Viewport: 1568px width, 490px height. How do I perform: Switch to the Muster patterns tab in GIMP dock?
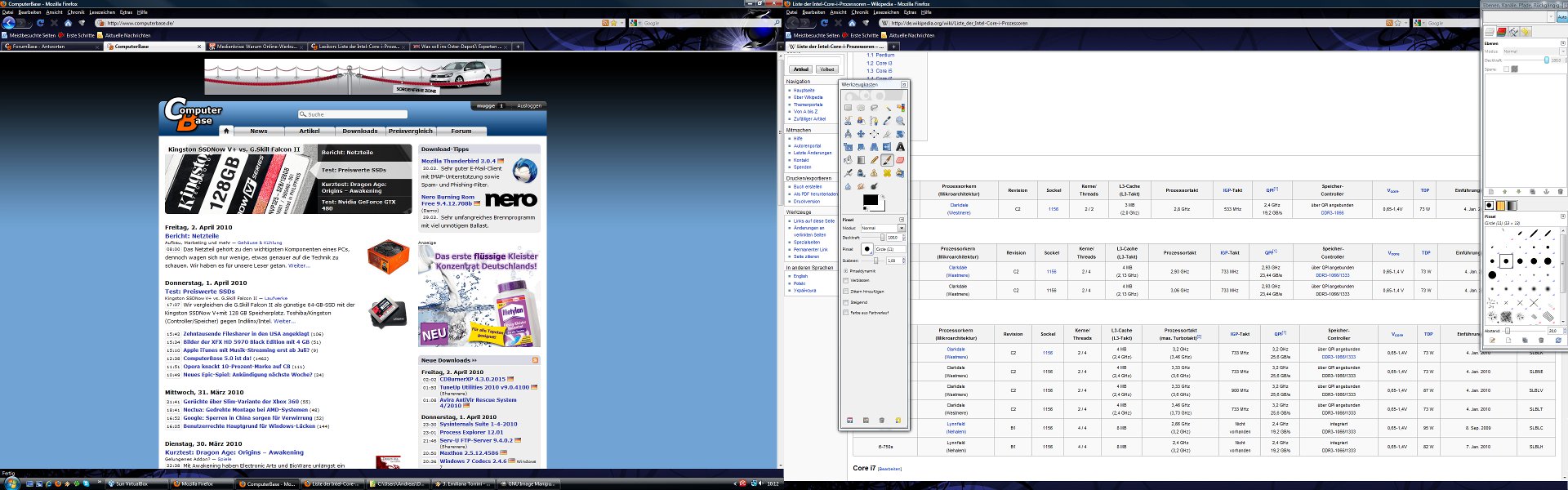(x=1500, y=206)
